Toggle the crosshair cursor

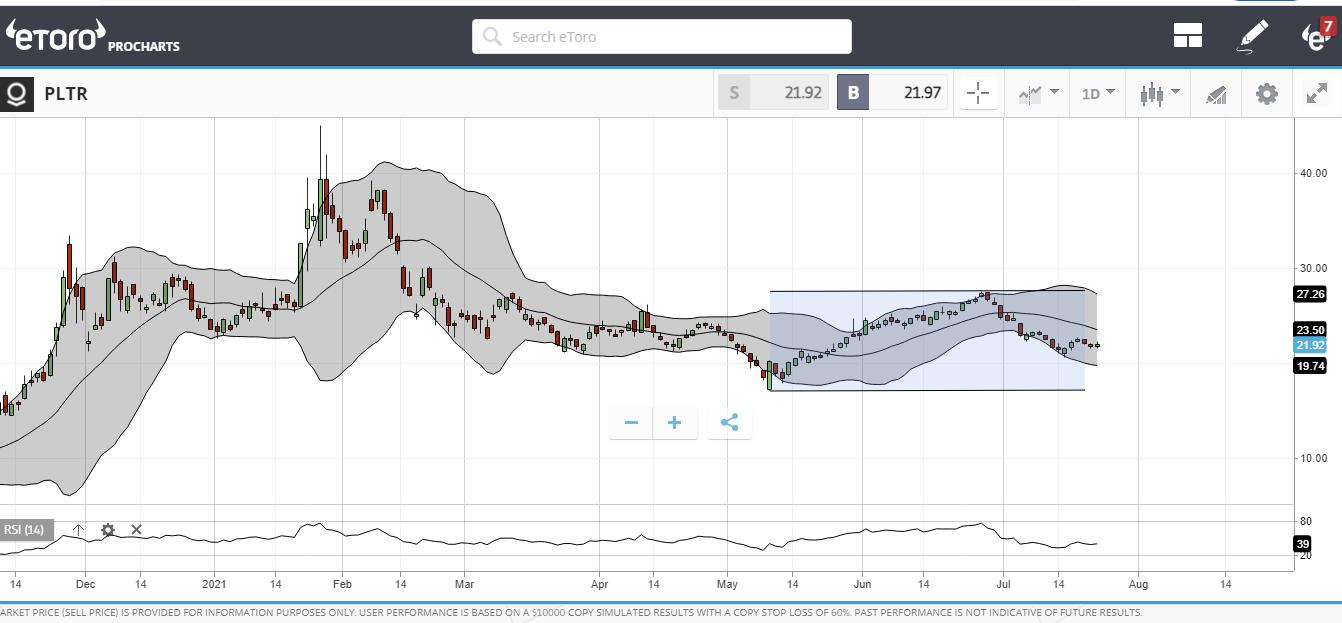coord(978,94)
